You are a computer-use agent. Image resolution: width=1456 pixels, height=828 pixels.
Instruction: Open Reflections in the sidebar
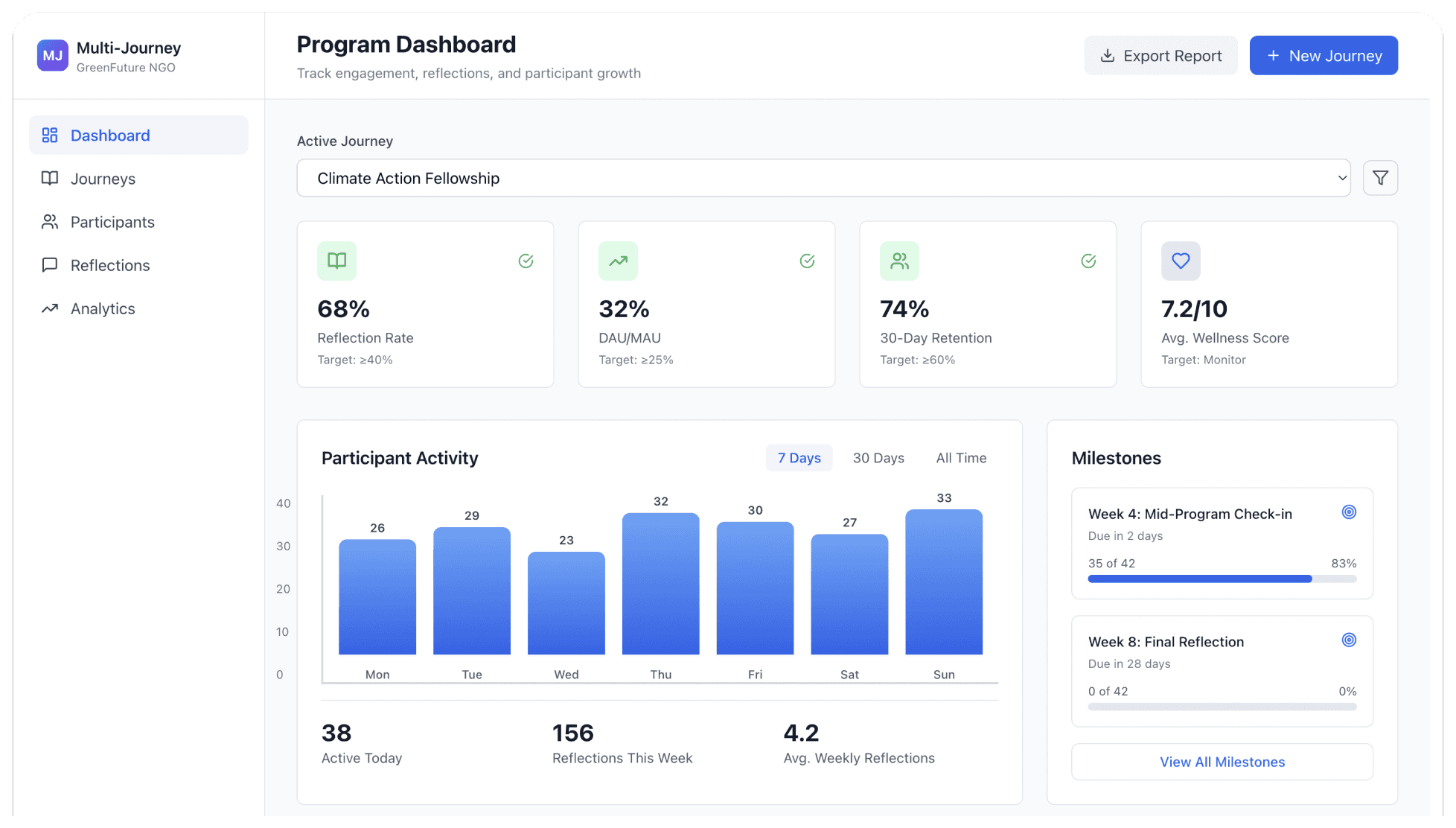[x=110, y=265]
